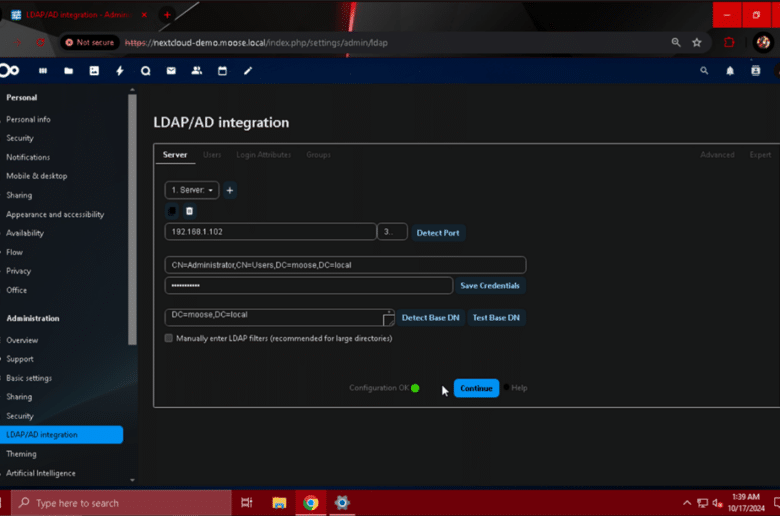
Task: Switch to the Groups tab
Action: click(318, 155)
